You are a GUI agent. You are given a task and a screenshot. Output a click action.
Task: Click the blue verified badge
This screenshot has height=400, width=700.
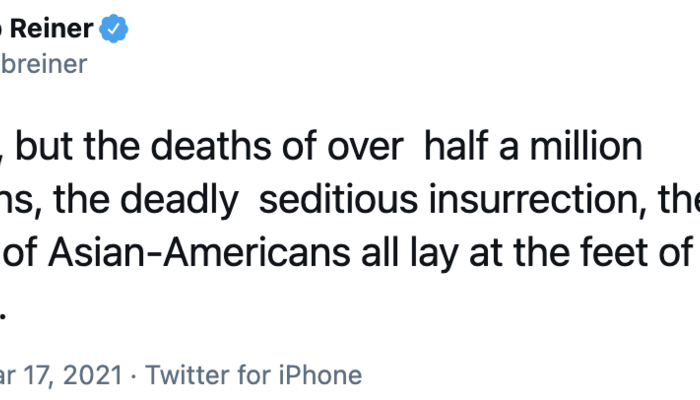point(115,31)
